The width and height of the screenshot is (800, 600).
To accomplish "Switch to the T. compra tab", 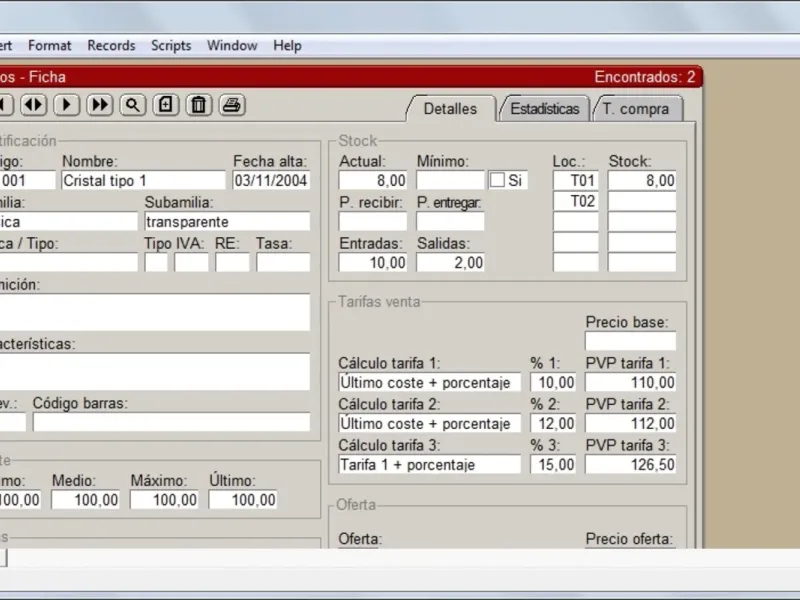I will coord(638,109).
